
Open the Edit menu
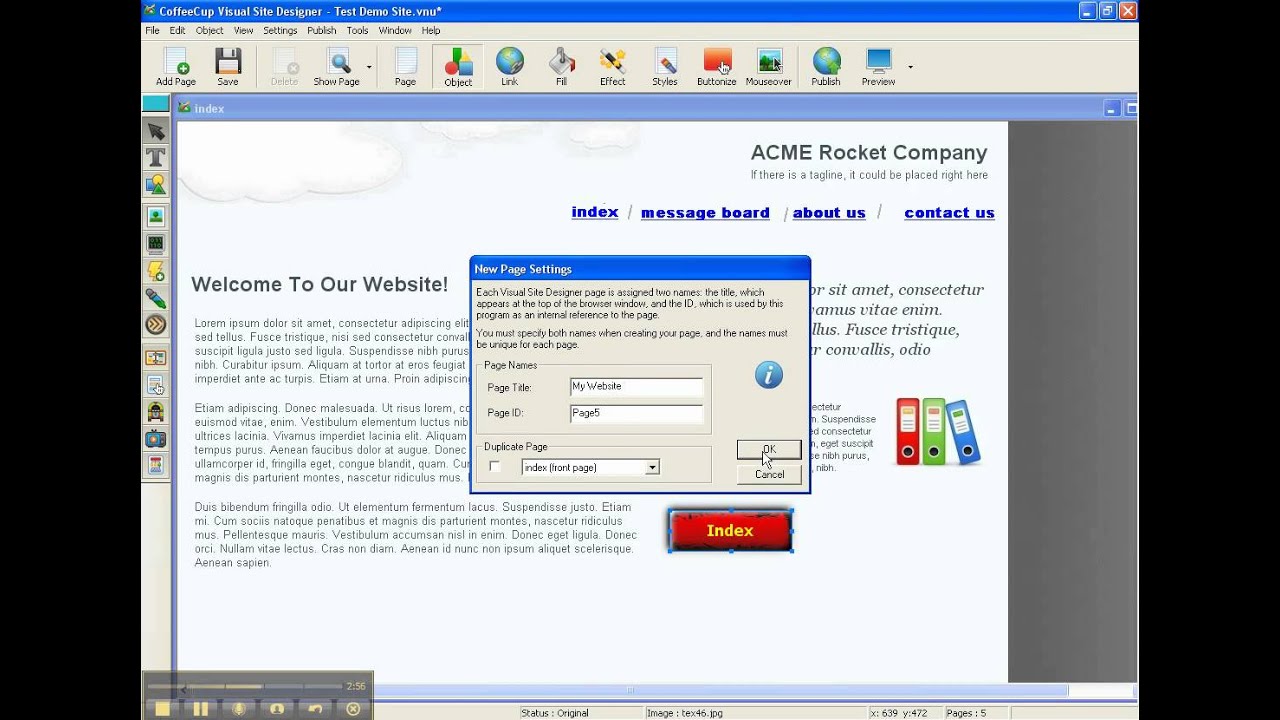[177, 30]
